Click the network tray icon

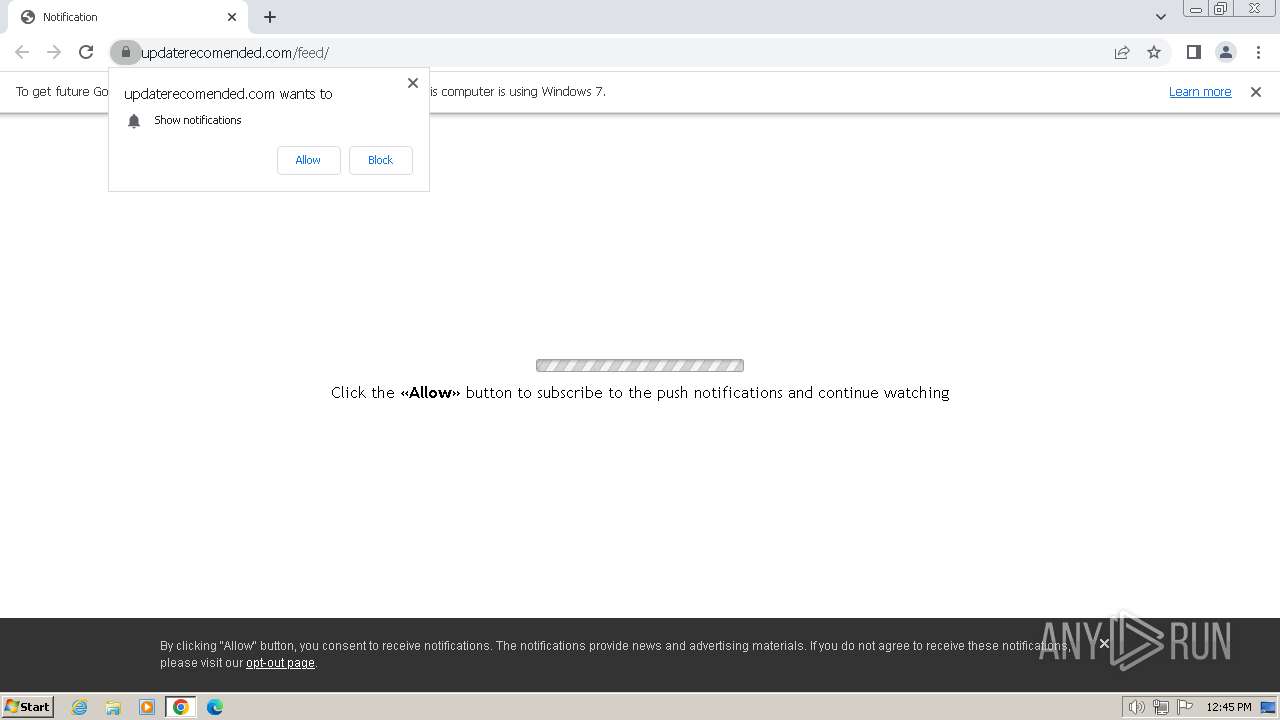[x=1161, y=707]
